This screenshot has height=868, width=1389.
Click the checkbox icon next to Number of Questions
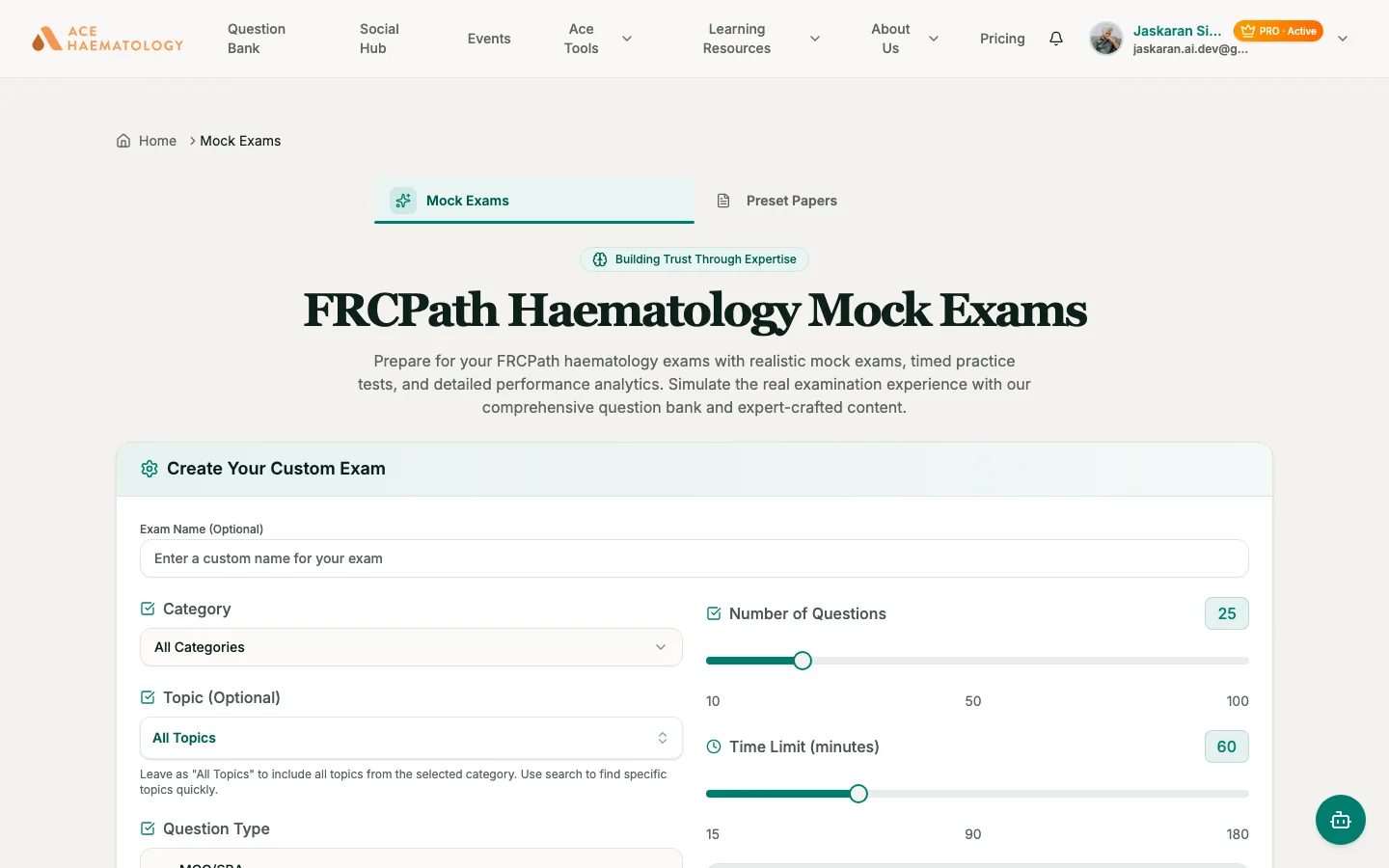pos(714,613)
